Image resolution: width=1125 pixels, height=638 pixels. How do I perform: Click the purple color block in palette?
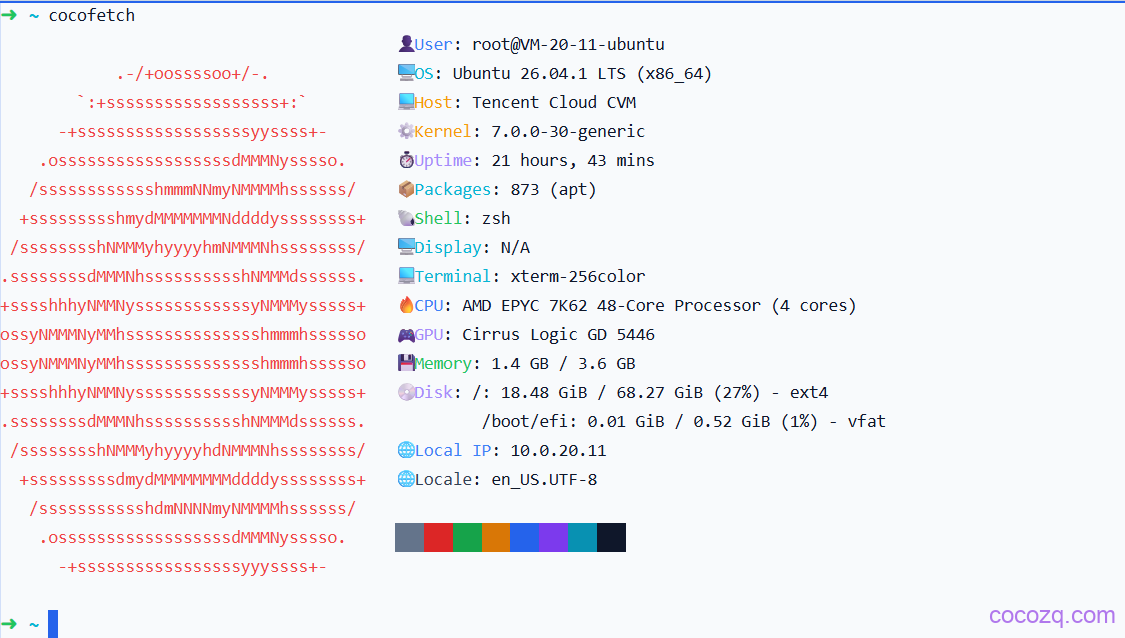click(x=553, y=538)
